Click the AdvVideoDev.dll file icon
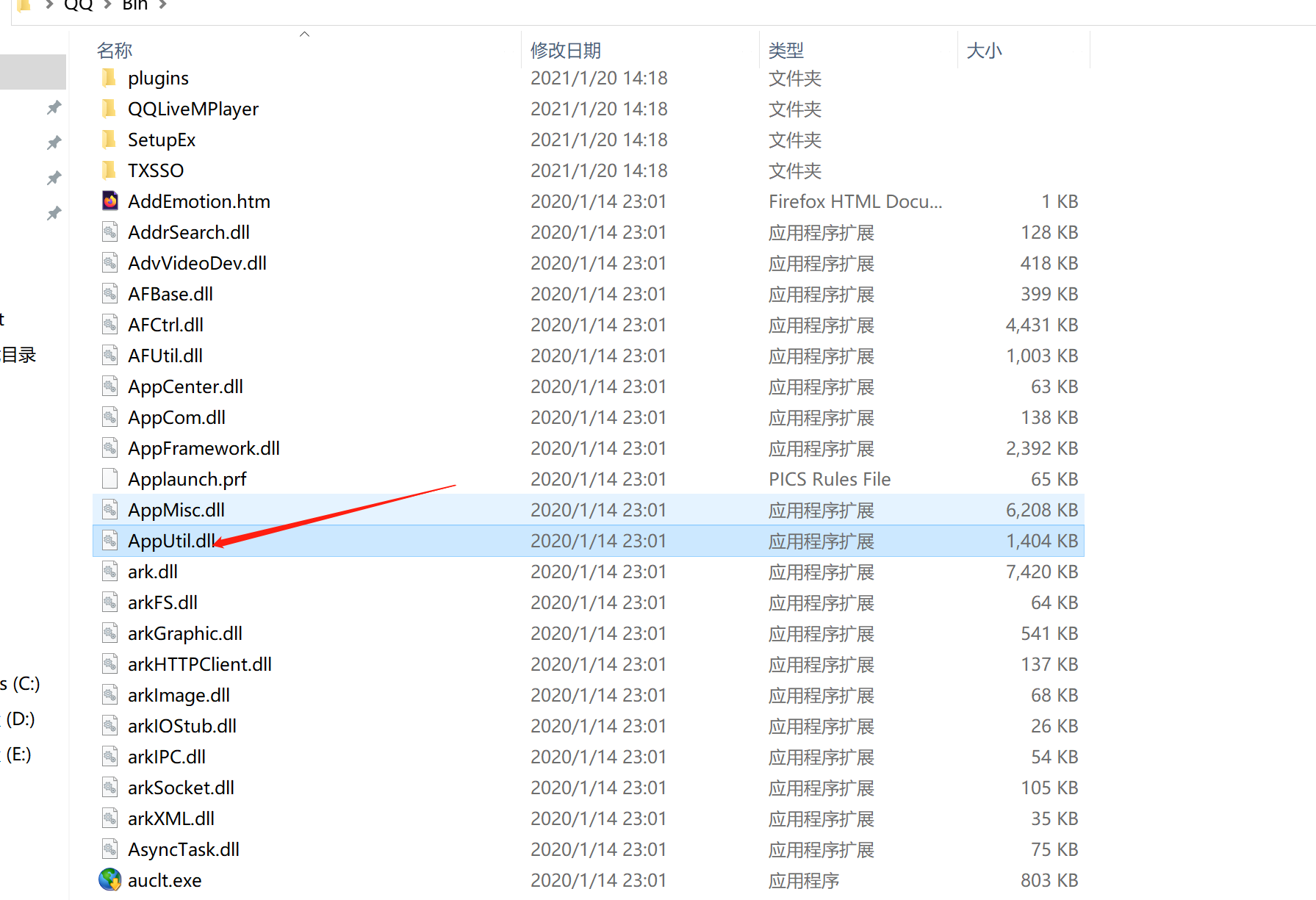This screenshot has height=900, width=1316. point(110,263)
